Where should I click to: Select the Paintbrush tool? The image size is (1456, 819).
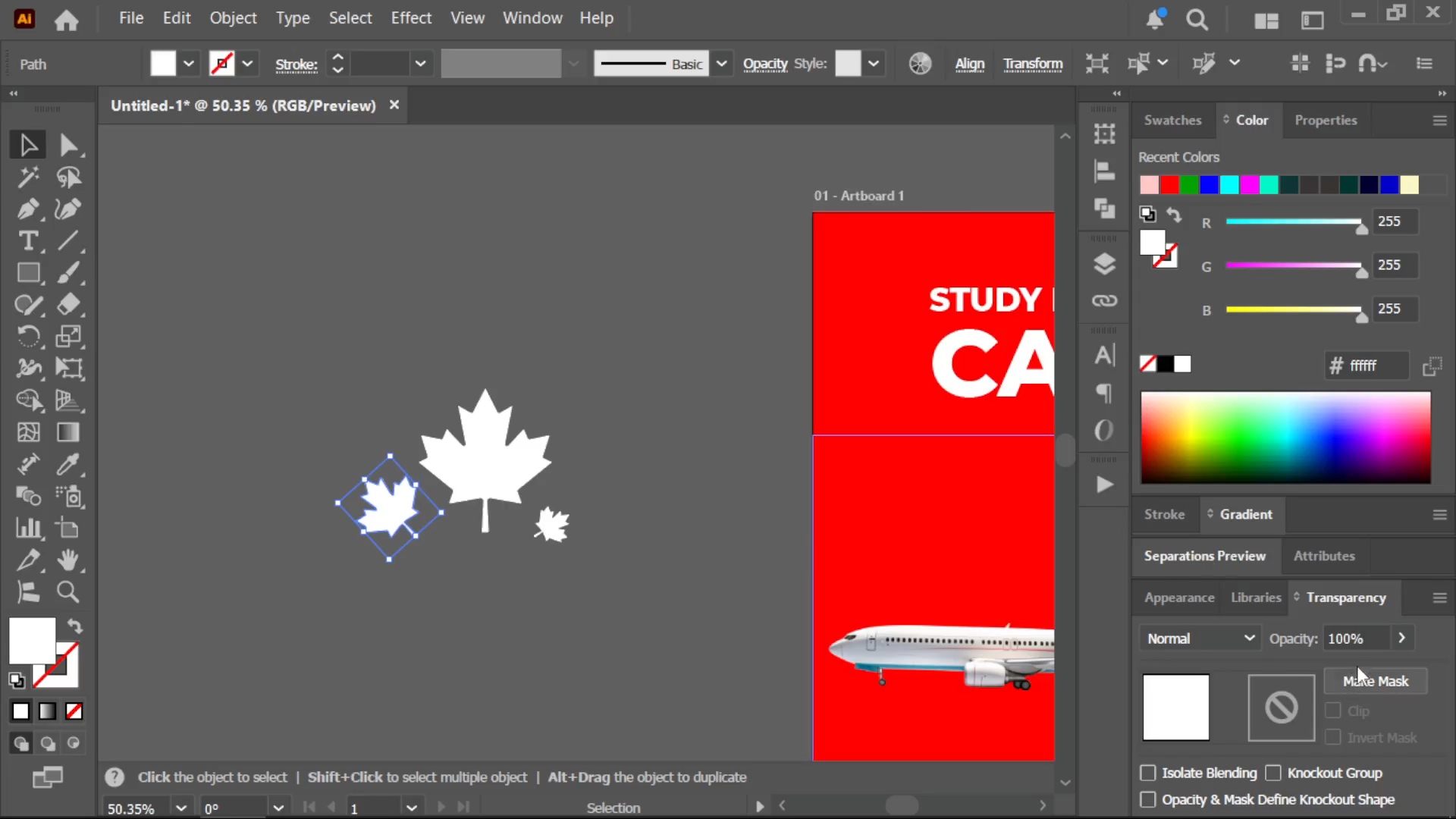pyautogui.click(x=68, y=273)
